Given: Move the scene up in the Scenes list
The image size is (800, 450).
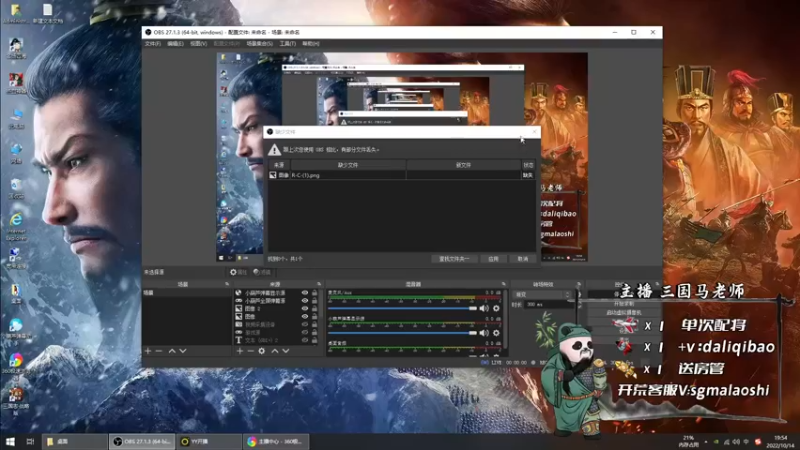Looking at the screenshot, I should (x=172, y=351).
